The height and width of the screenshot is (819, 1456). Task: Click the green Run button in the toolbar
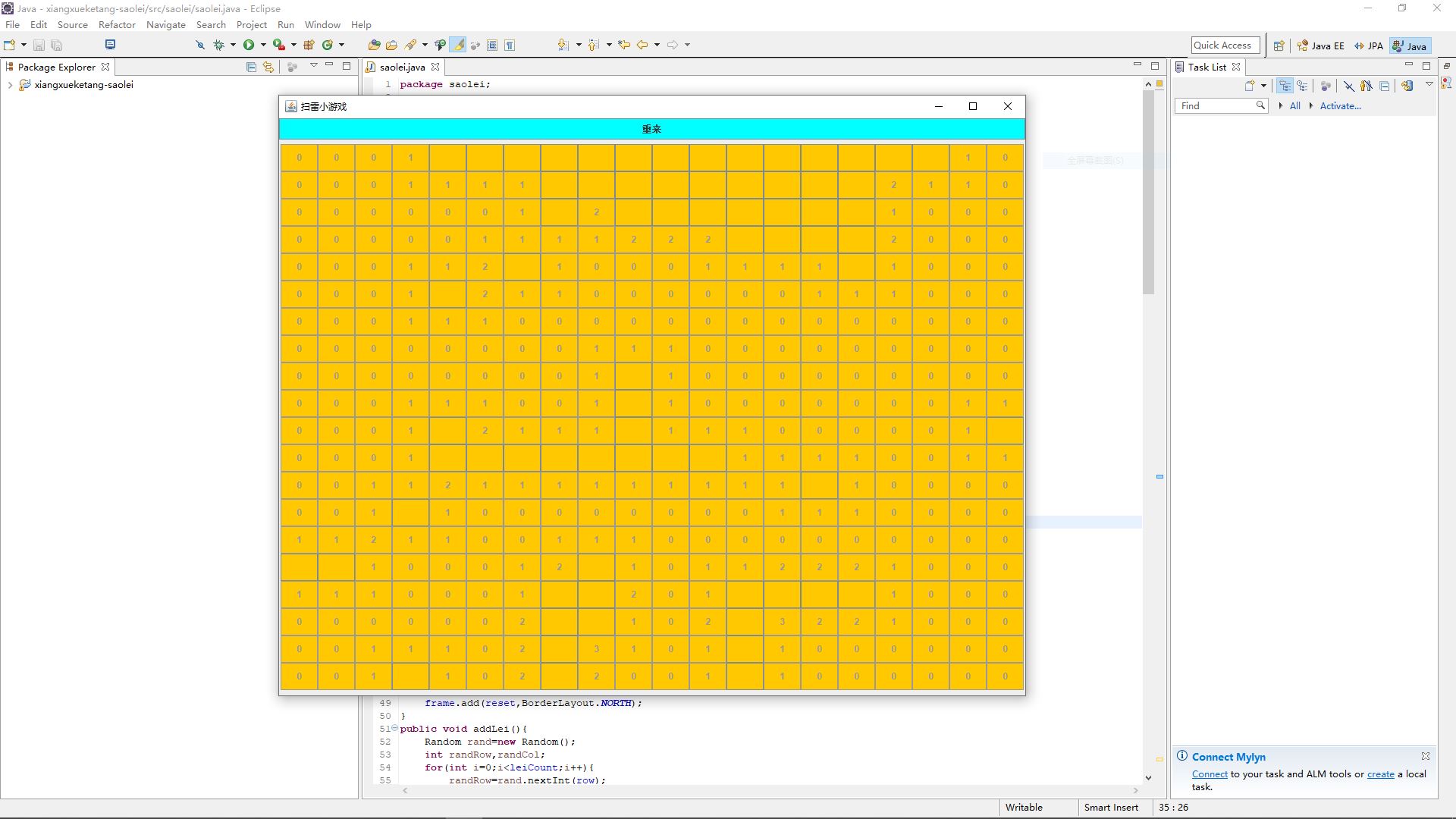coord(249,45)
